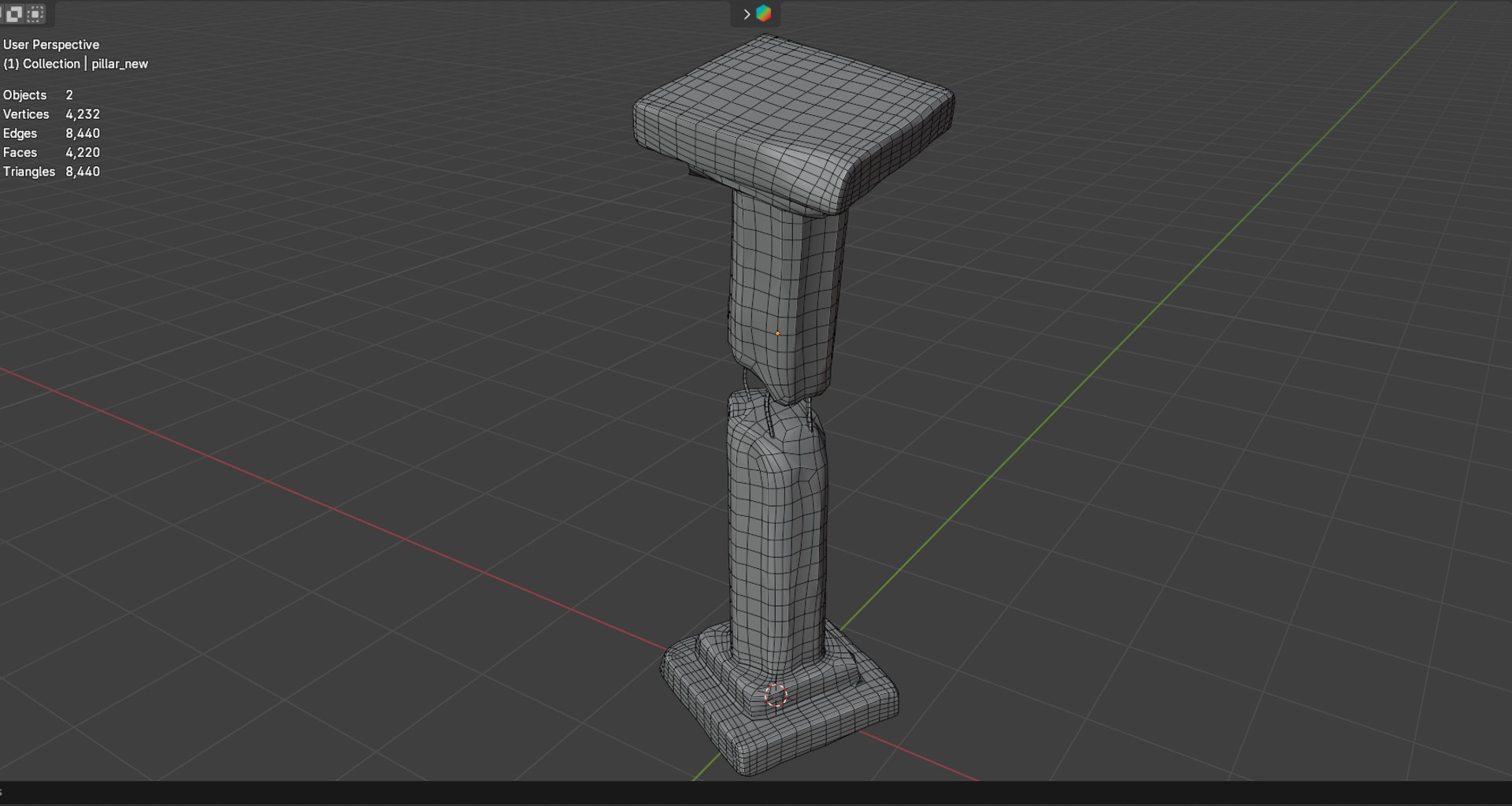Click the 'User Perspective' view label
Image resolution: width=1512 pixels, height=806 pixels.
(x=51, y=45)
